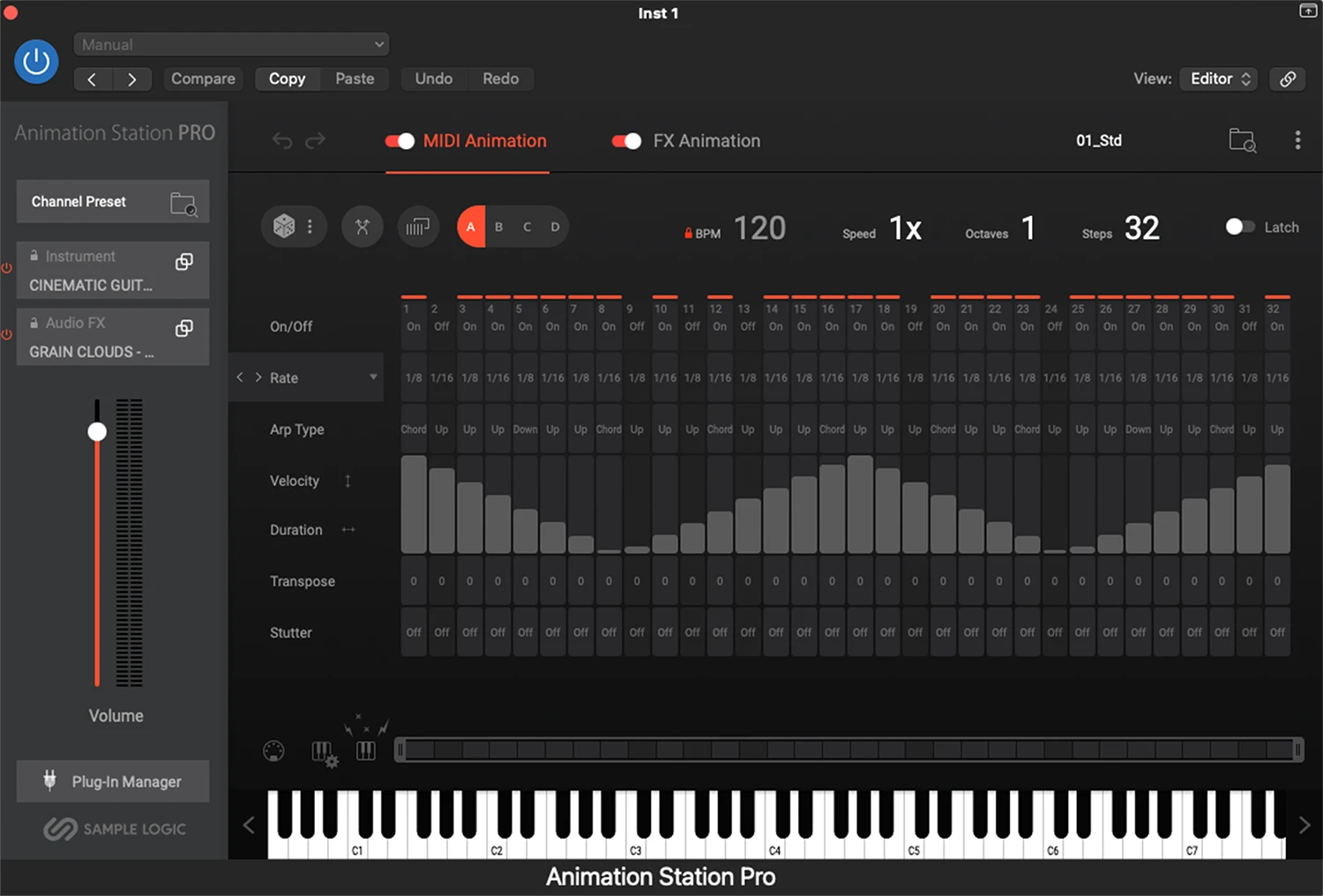This screenshot has width=1323, height=896.
Task: Click the link chain icon
Action: click(1288, 78)
